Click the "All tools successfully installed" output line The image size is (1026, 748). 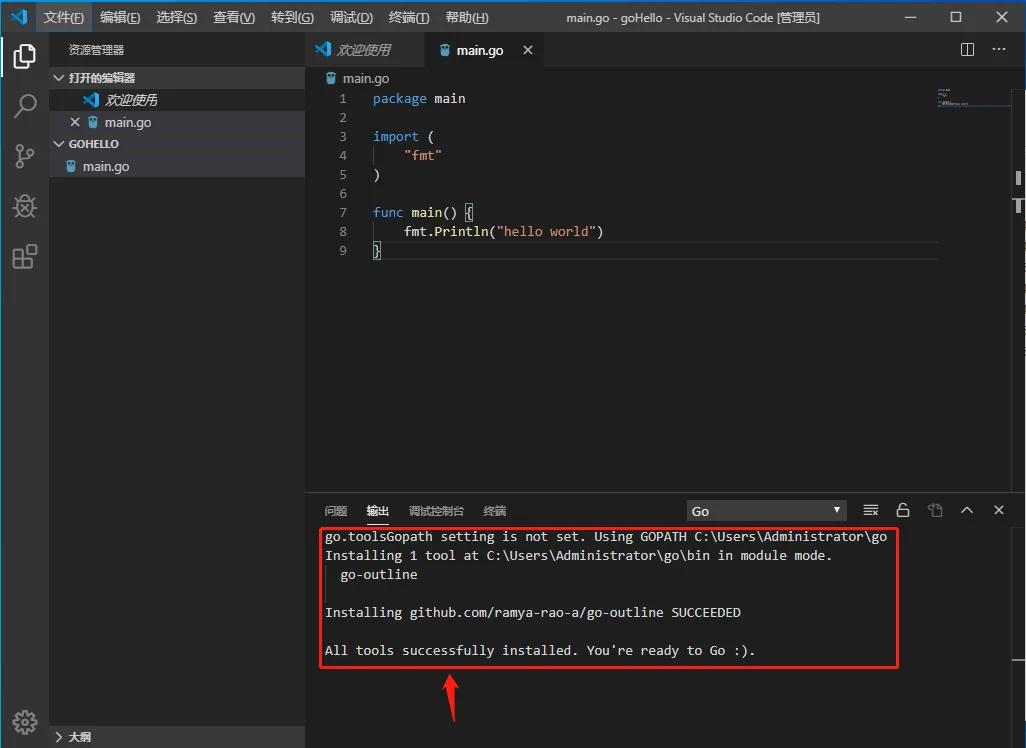coord(540,650)
